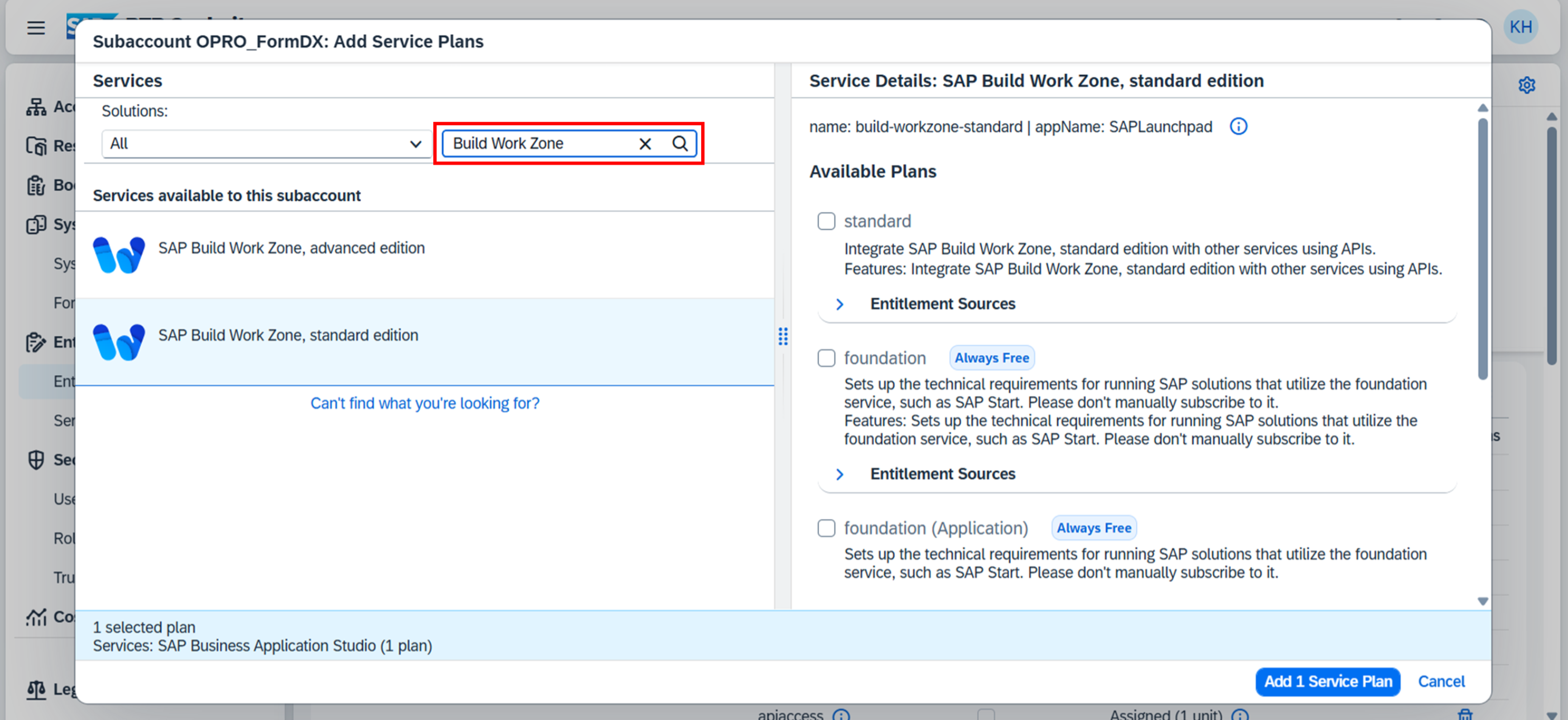Click the service details vertical scrollbar
Viewport: 1568px width, 720px height.
pyautogui.click(x=1482, y=249)
